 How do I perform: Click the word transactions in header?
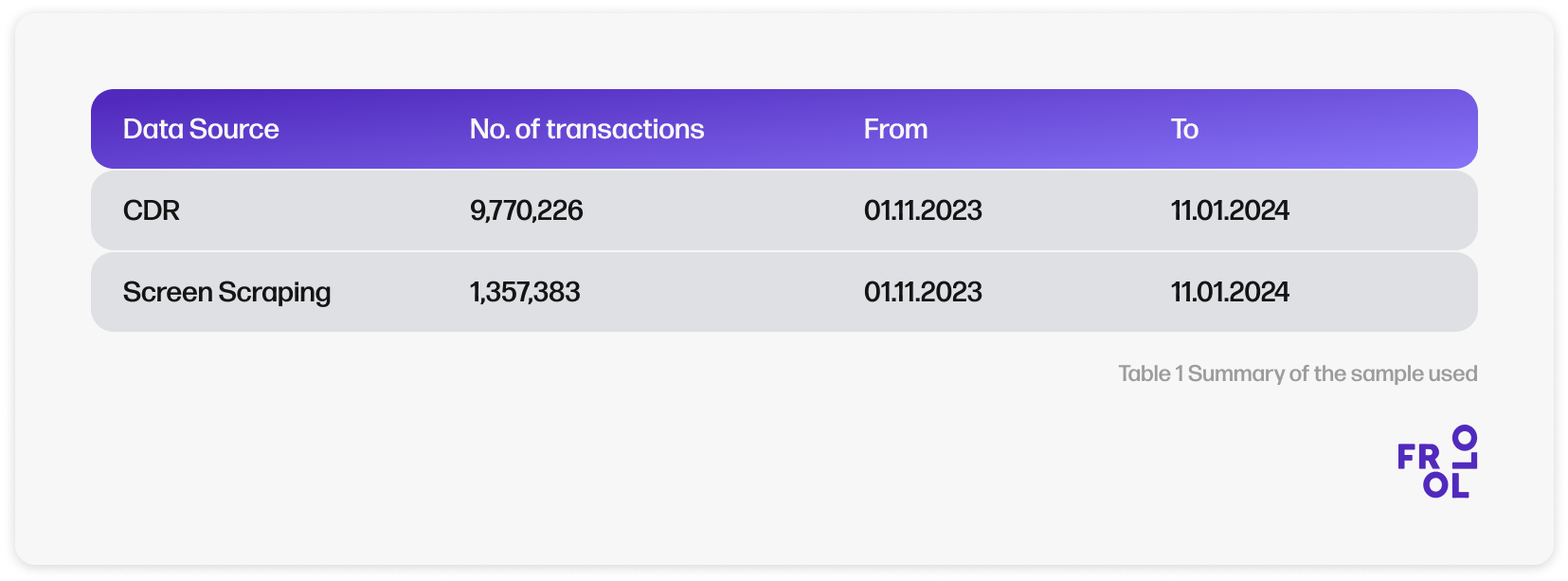pyautogui.click(x=625, y=129)
